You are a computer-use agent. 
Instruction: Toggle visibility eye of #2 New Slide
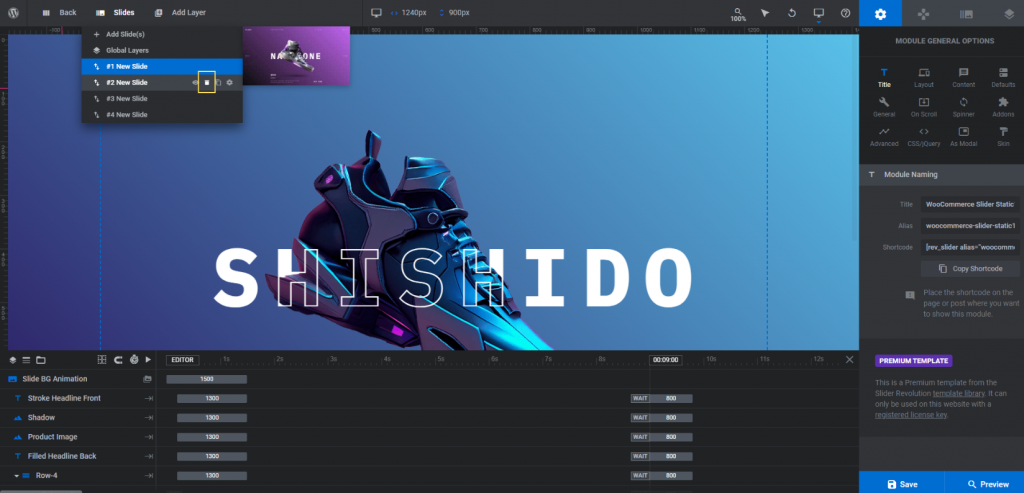tap(195, 83)
